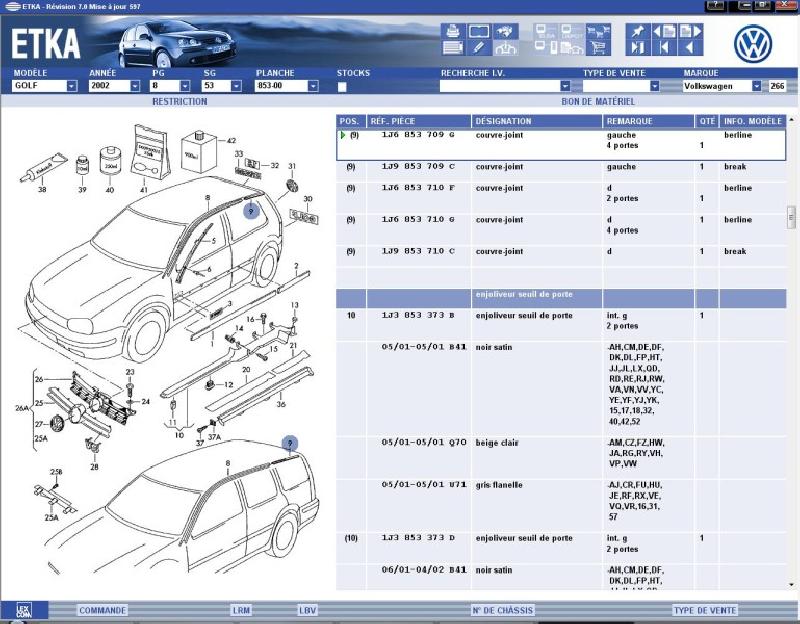Click the multiple shopping carts icon

click(598, 32)
